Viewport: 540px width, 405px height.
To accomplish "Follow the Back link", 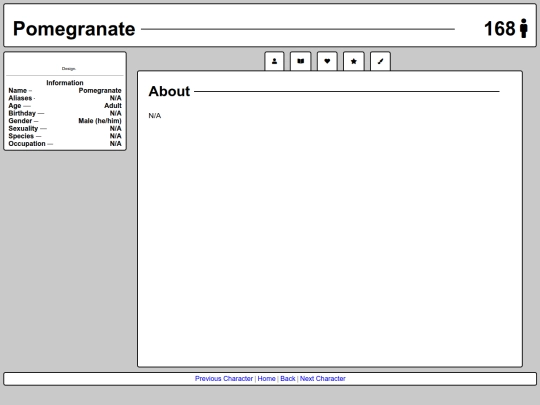I will [x=288, y=378].
